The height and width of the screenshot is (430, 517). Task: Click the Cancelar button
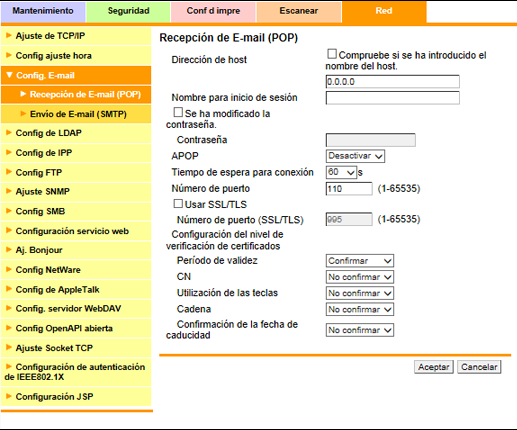[479, 367]
